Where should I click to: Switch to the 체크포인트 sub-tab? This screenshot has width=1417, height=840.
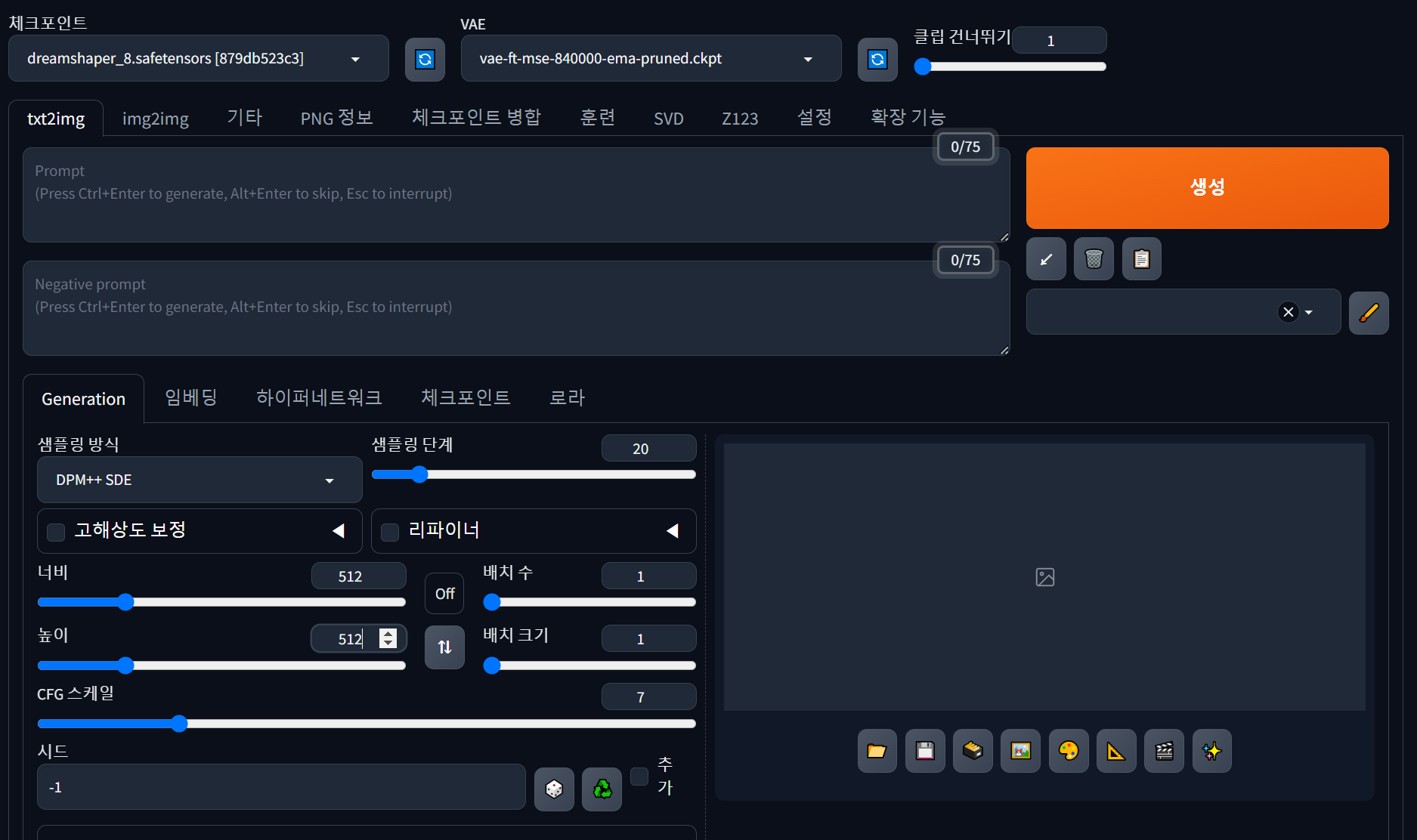coord(466,397)
